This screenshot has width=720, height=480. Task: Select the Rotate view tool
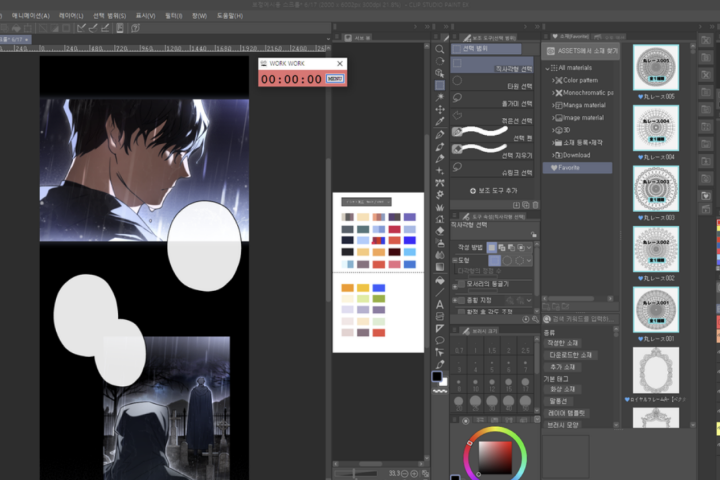(x=439, y=61)
